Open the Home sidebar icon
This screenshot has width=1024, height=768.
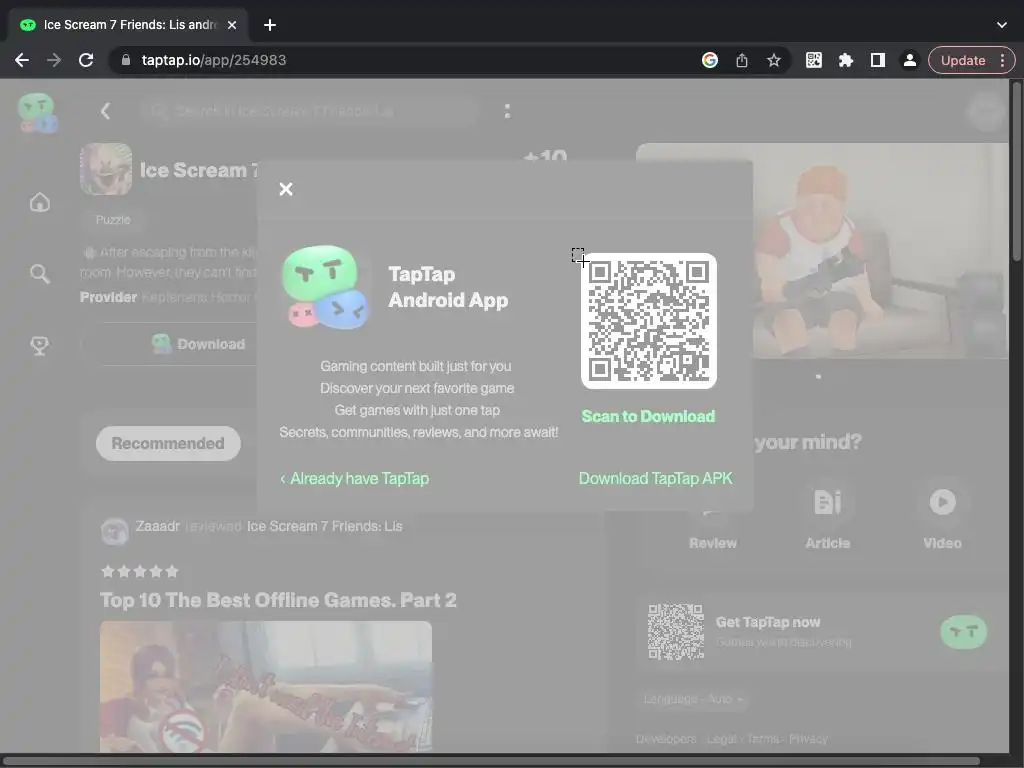(x=40, y=202)
